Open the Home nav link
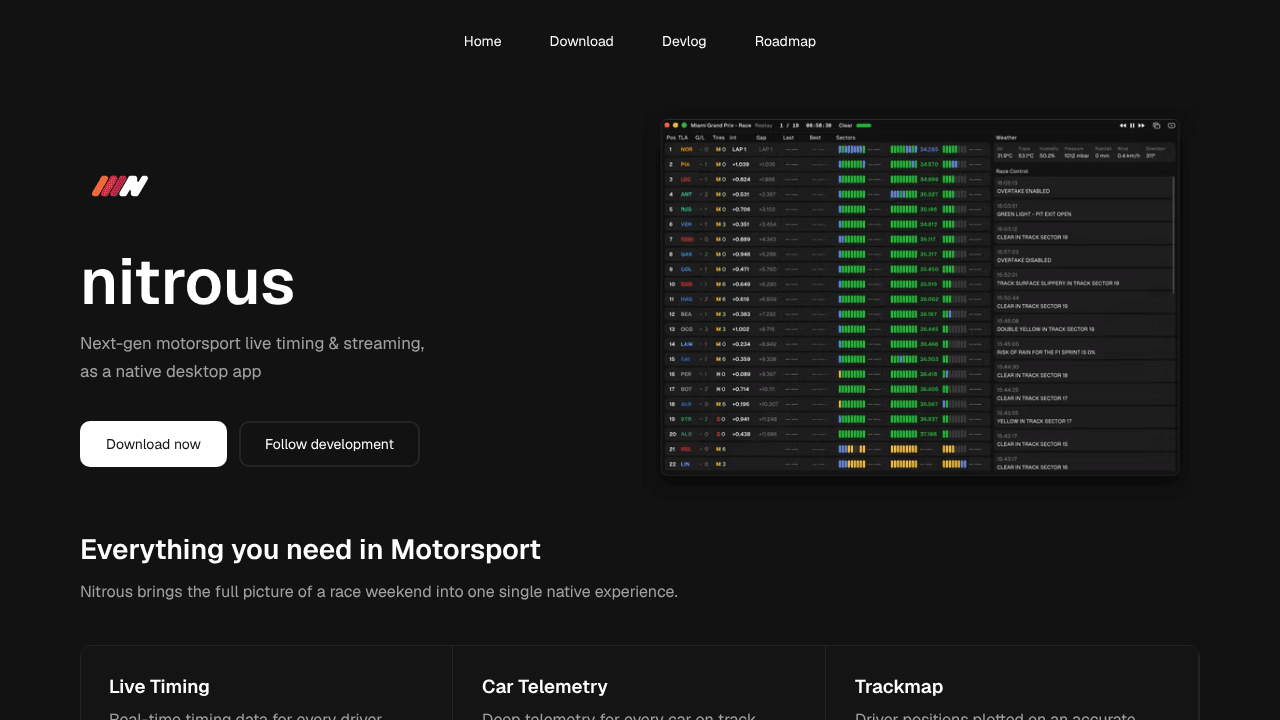The width and height of the screenshot is (1280, 720). coord(482,41)
